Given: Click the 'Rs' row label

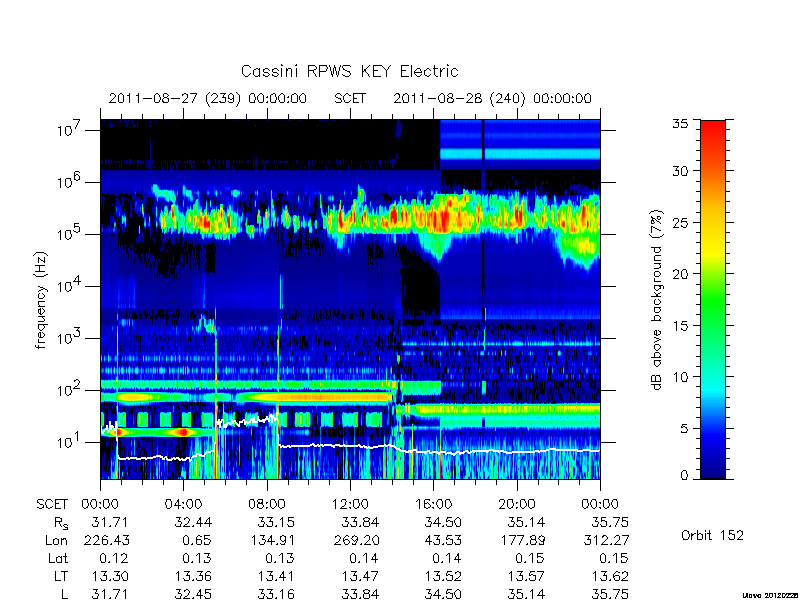Looking at the screenshot, I should (61, 523).
